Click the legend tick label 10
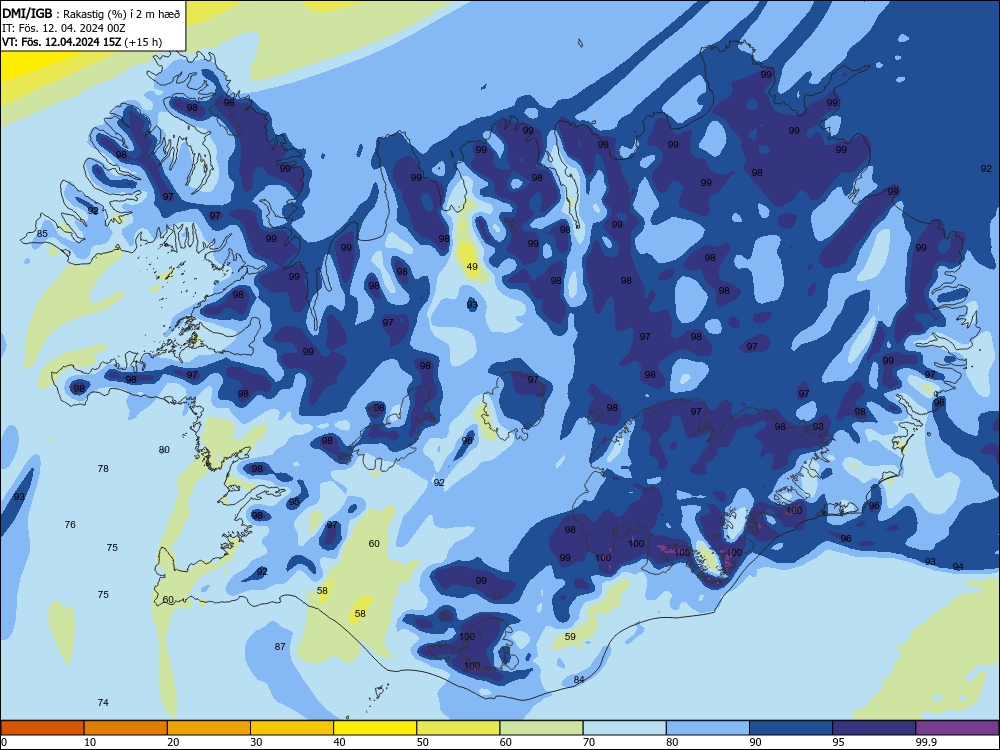The width and height of the screenshot is (1000, 750). click(x=90, y=742)
